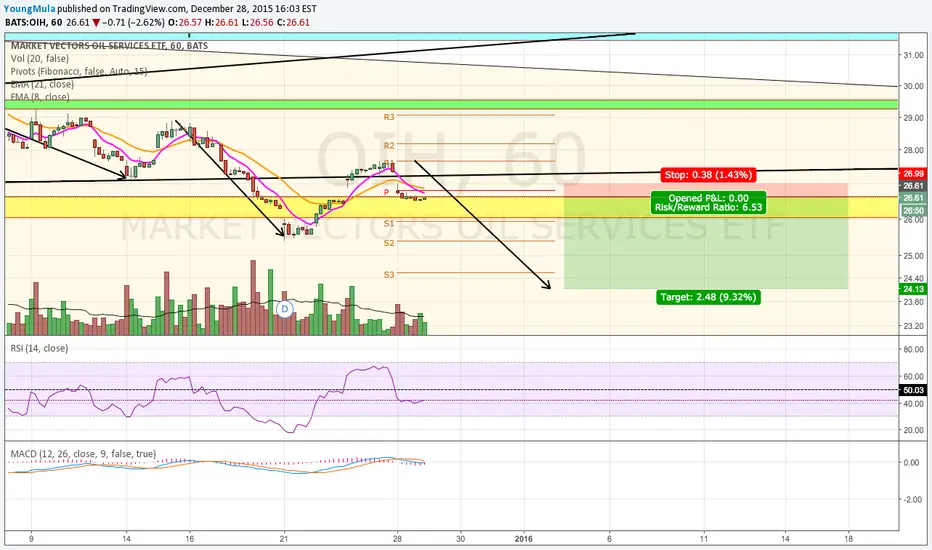Click the 28 date label on the time axis
Screen dimensions: 932x550
coord(397,539)
